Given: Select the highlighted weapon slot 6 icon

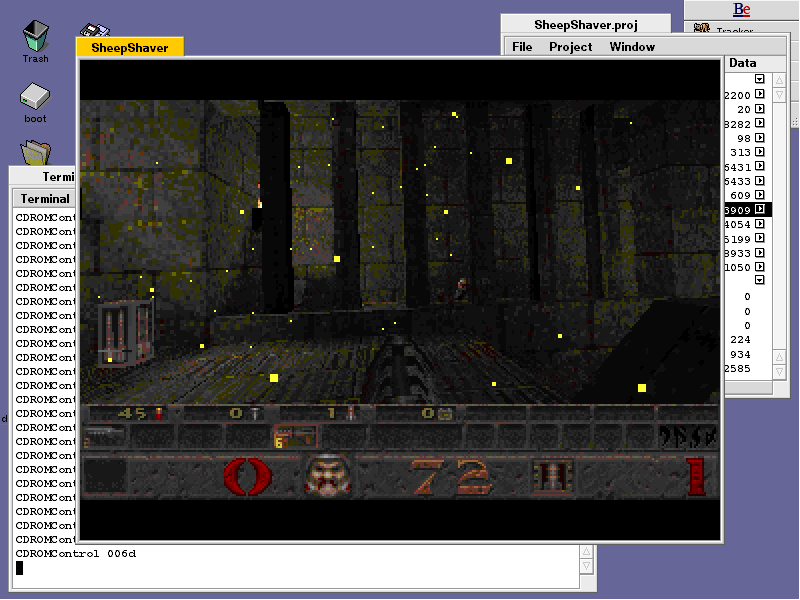Looking at the screenshot, I should point(296,437).
